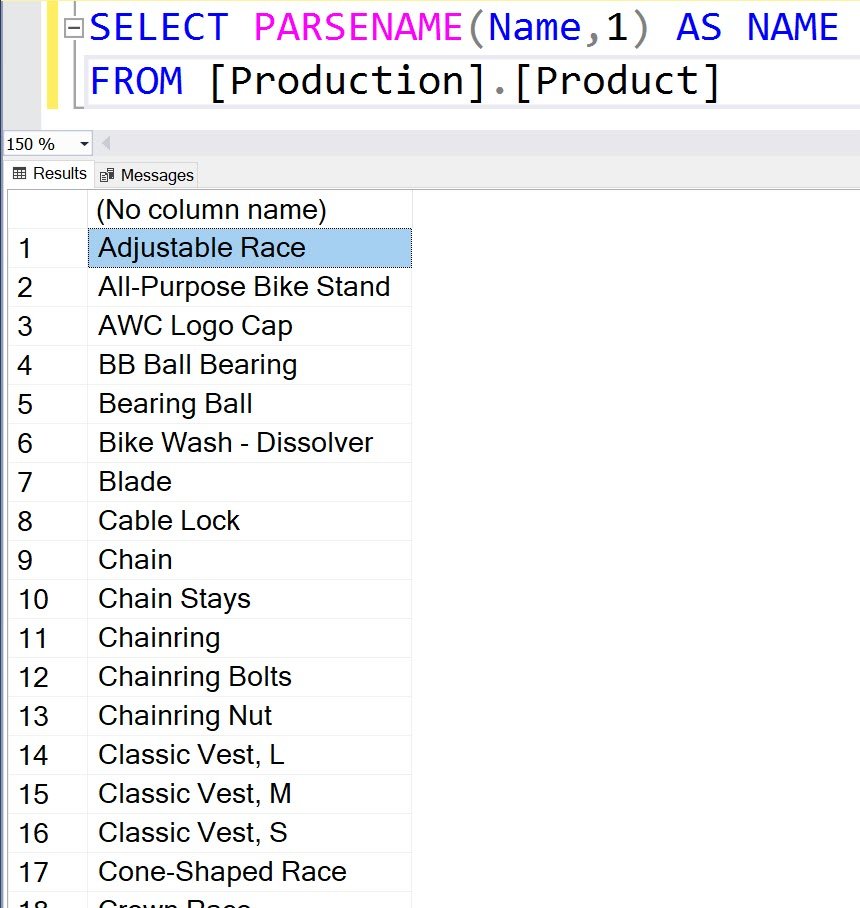The width and height of the screenshot is (860, 908).
Task: Select the Cone-Shaped Race cell
Action: pos(250,872)
